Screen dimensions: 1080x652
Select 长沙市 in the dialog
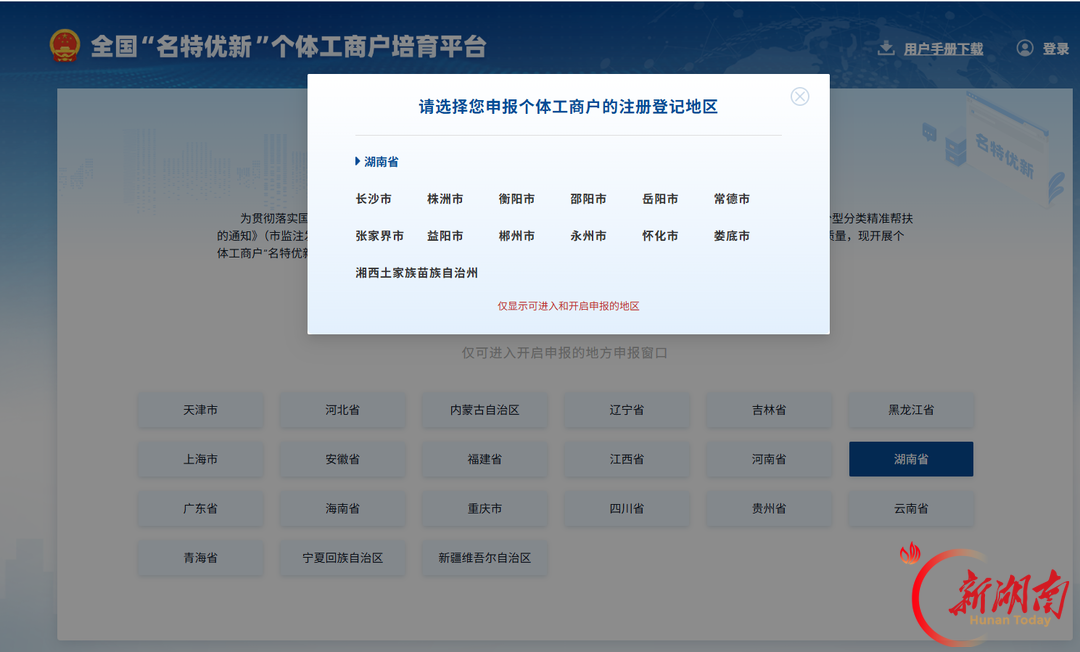373,199
